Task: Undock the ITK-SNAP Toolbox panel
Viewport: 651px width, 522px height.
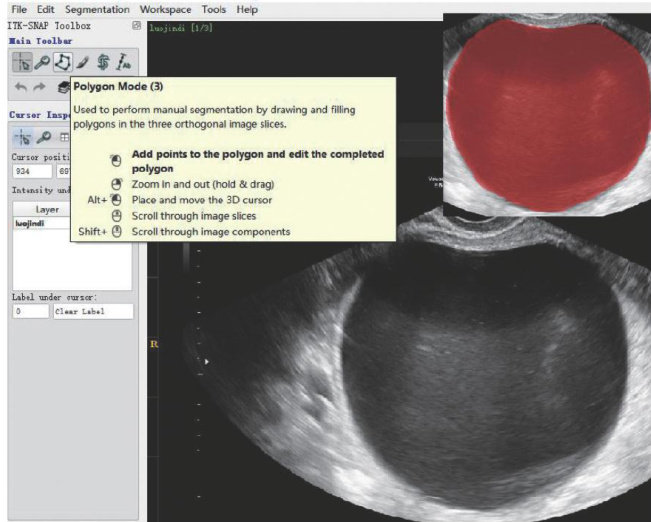Action: point(136,26)
